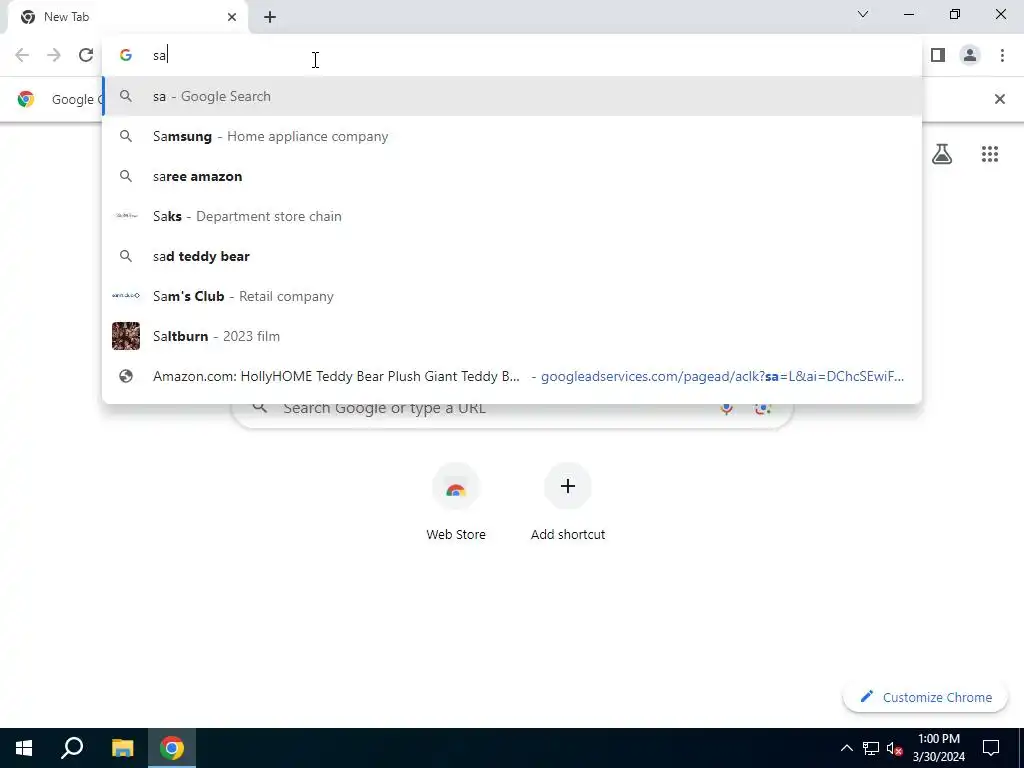Open the Windows notification center
1024x768 pixels.
click(991, 748)
